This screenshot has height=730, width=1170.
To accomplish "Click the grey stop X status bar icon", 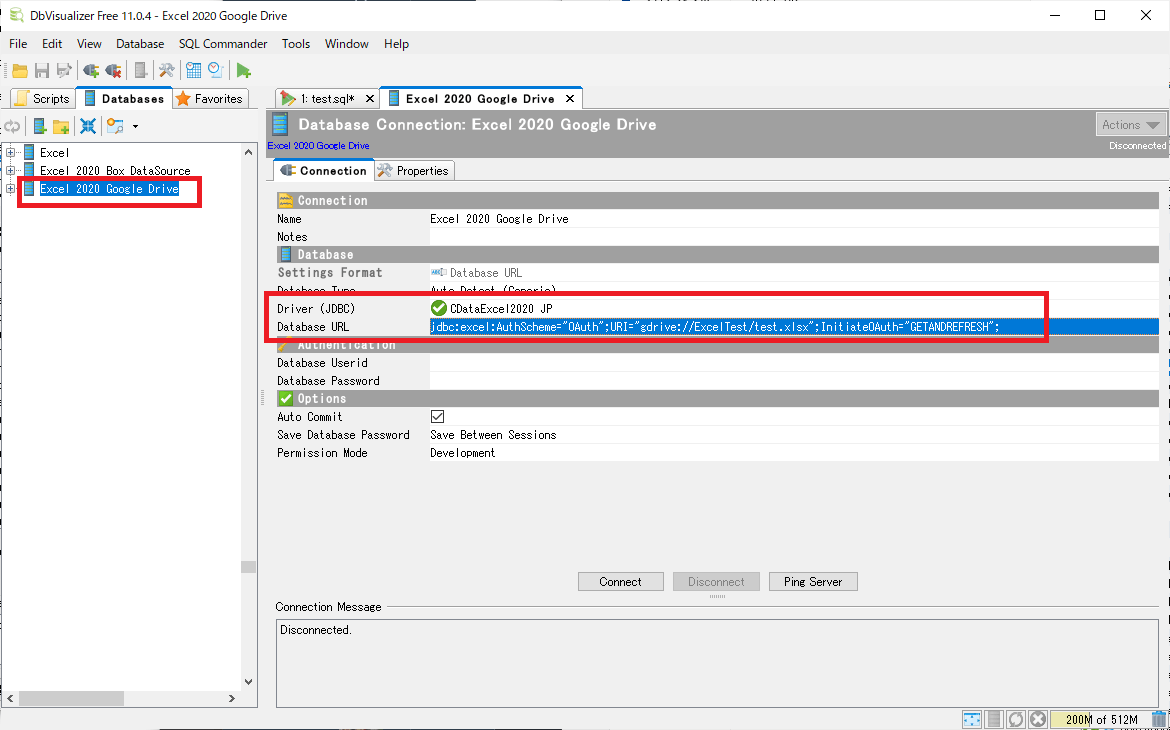I will 1038,720.
